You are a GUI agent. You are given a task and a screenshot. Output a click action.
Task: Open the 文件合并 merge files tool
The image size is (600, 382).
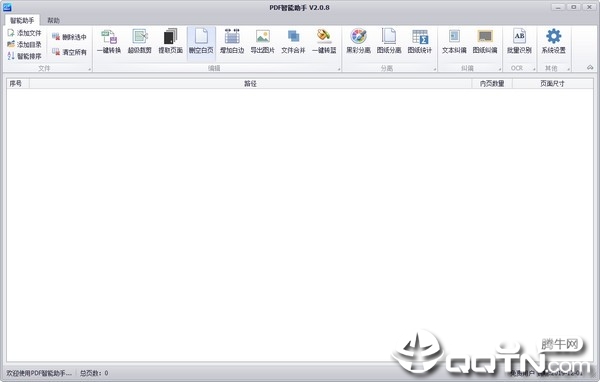point(293,42)
